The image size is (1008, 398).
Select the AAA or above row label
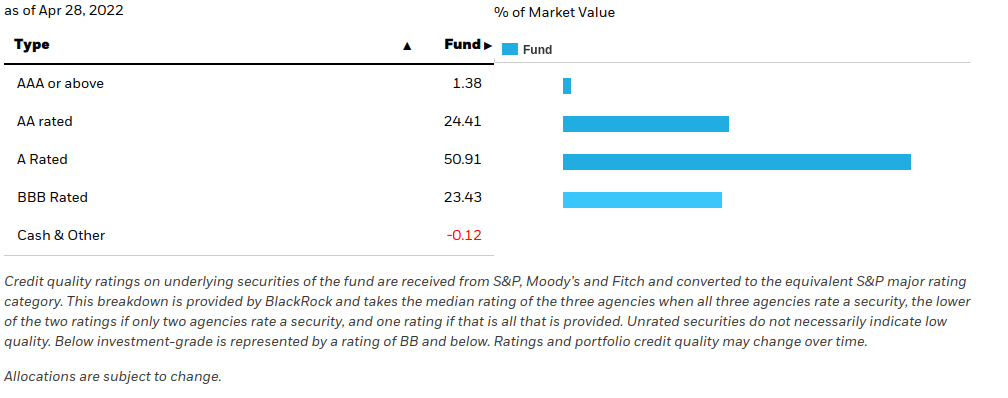(x=60, y=84)
